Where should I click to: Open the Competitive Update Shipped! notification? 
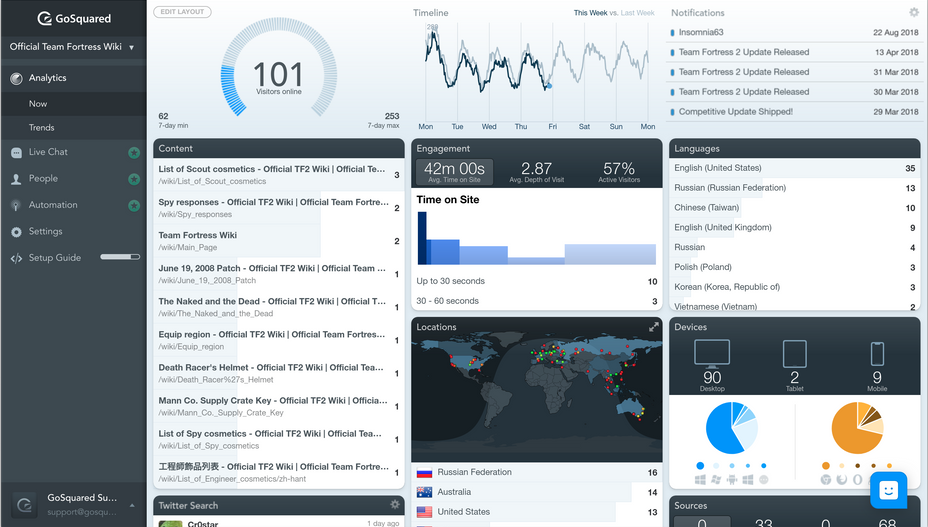[794, 112]
